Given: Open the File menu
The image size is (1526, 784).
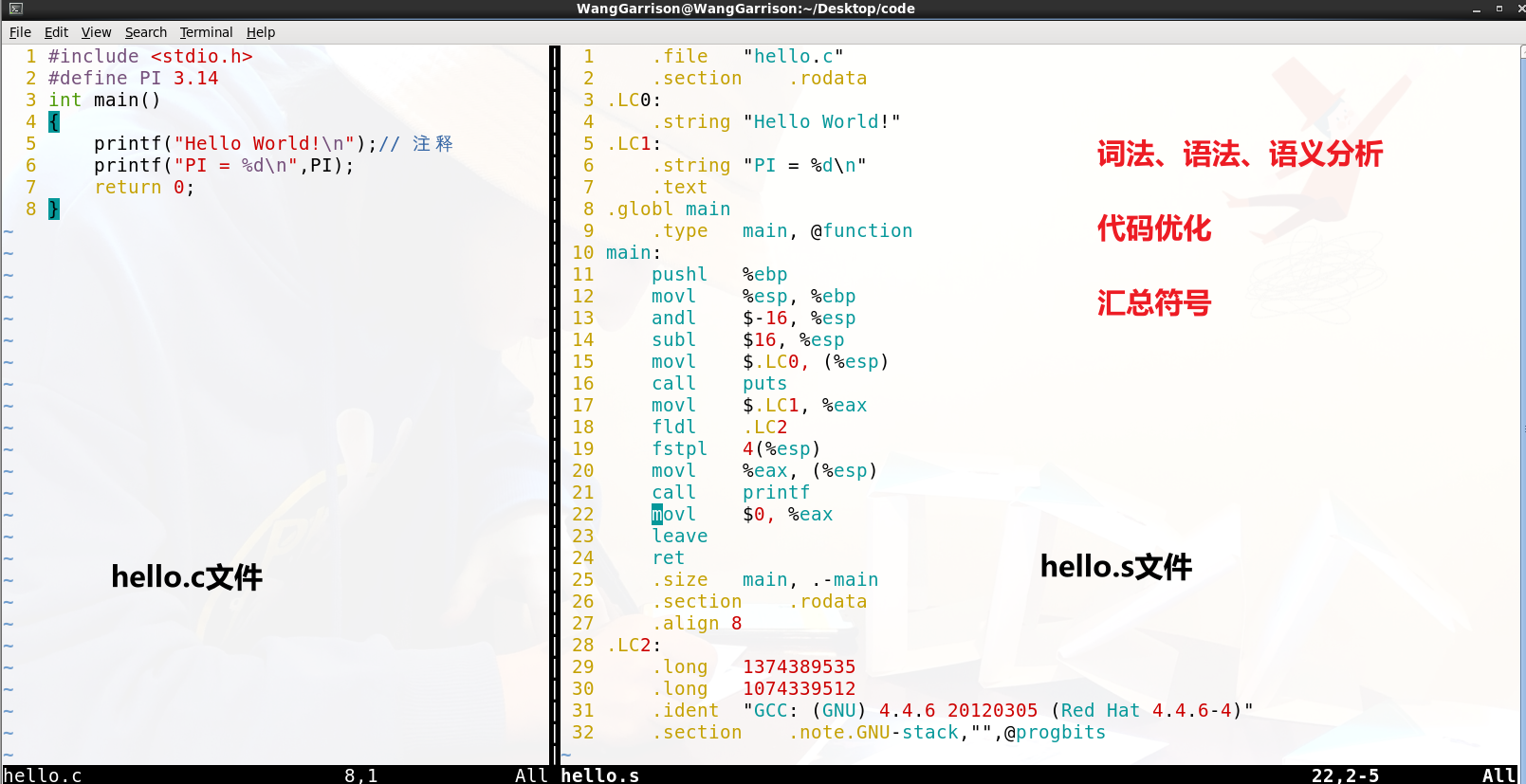Looking at the screenshot, I should pyautogui.click(x=20, y=32).
